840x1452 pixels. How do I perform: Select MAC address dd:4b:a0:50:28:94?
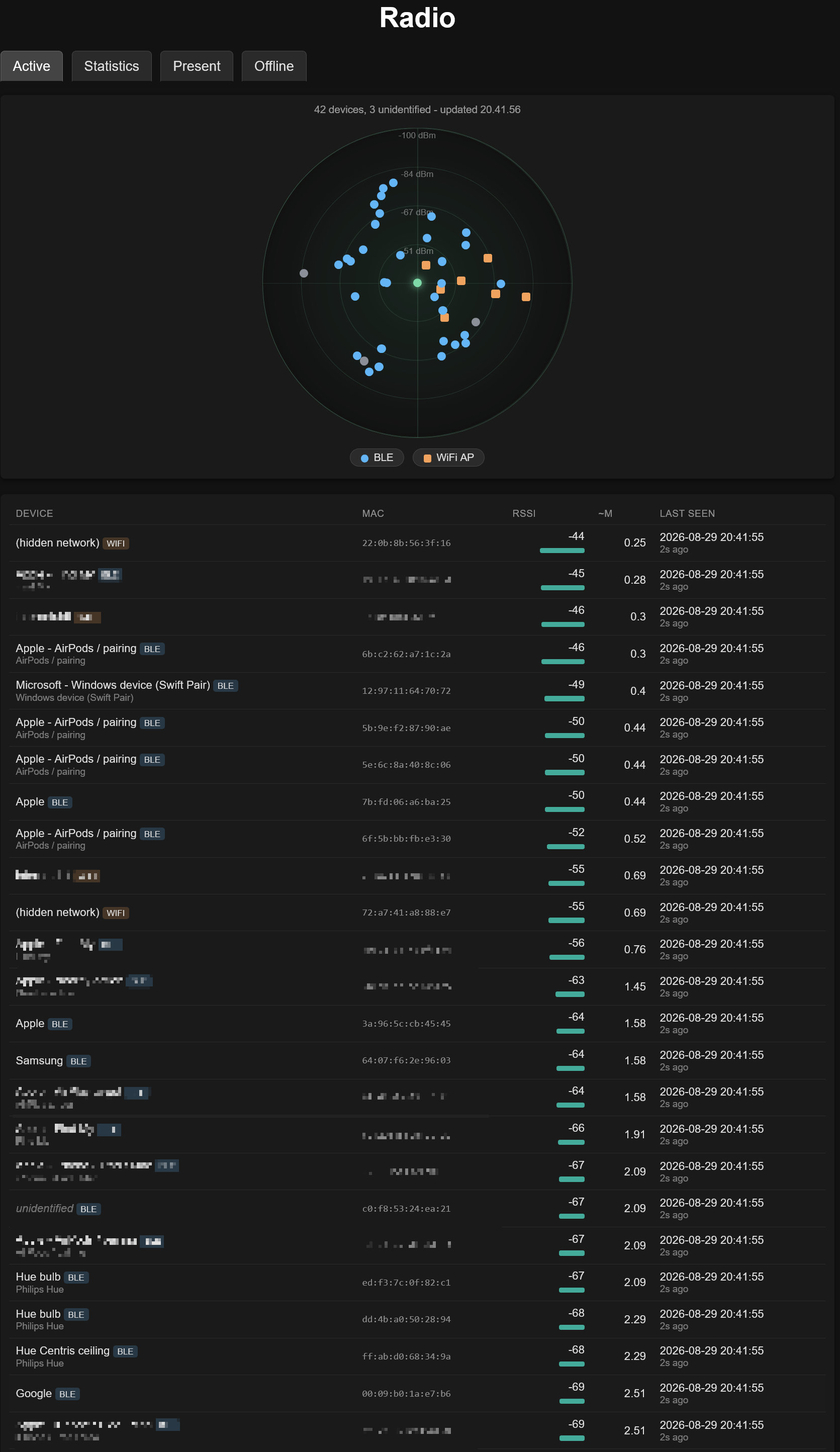tap(406, 1319)
